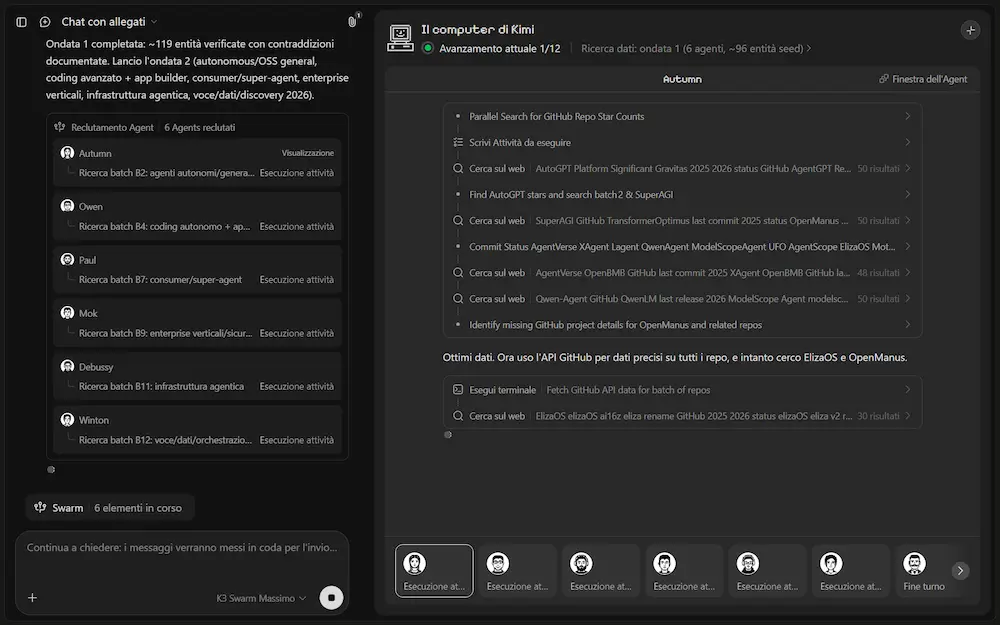
Task: Open the Finestra dell'Agent link
Action: [x=923, y=79]
